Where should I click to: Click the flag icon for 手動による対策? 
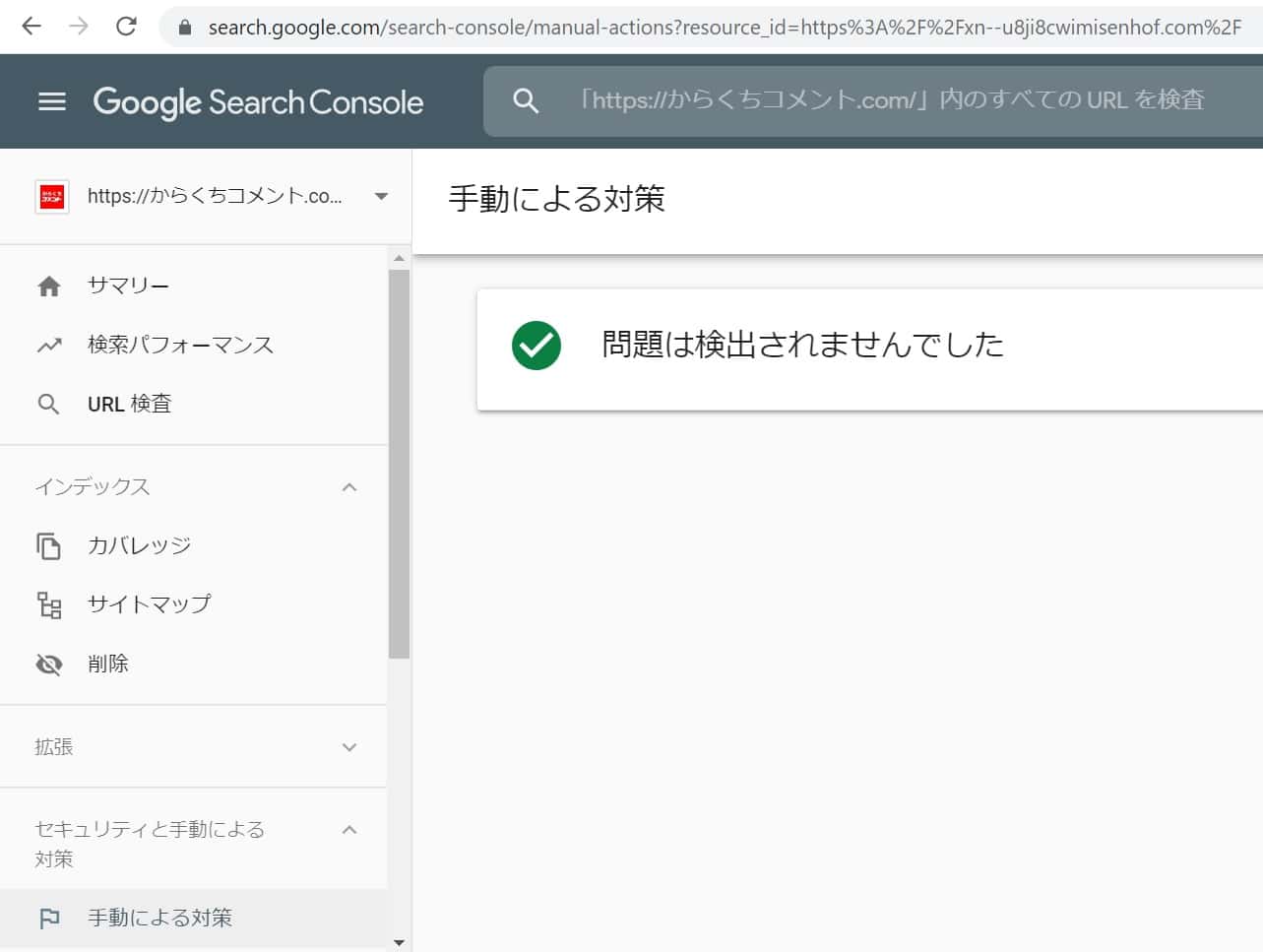(x=48, y=919)
